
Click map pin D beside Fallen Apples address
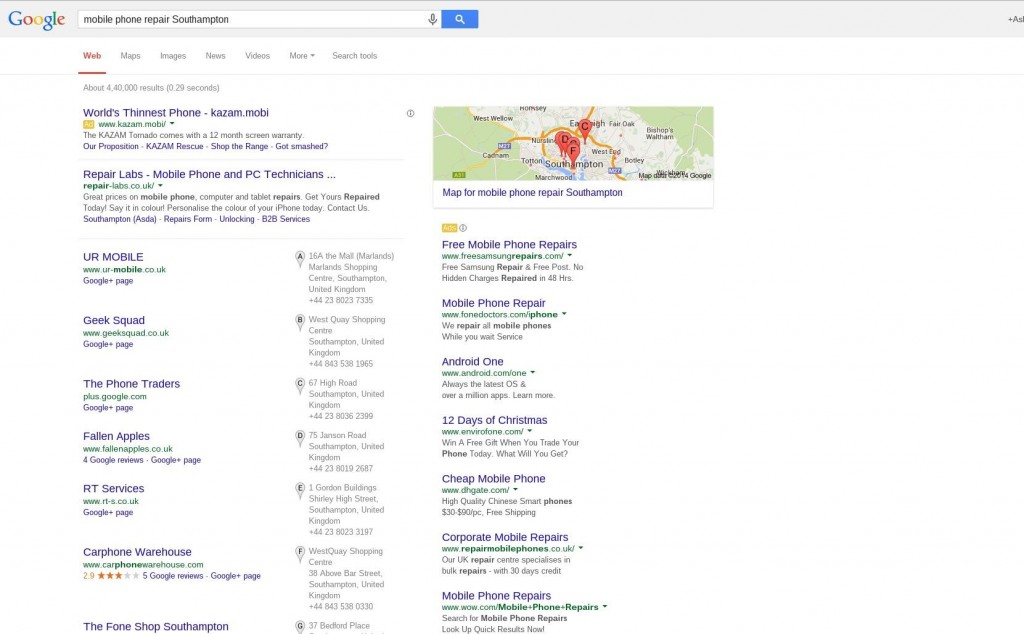pos(300,437)
